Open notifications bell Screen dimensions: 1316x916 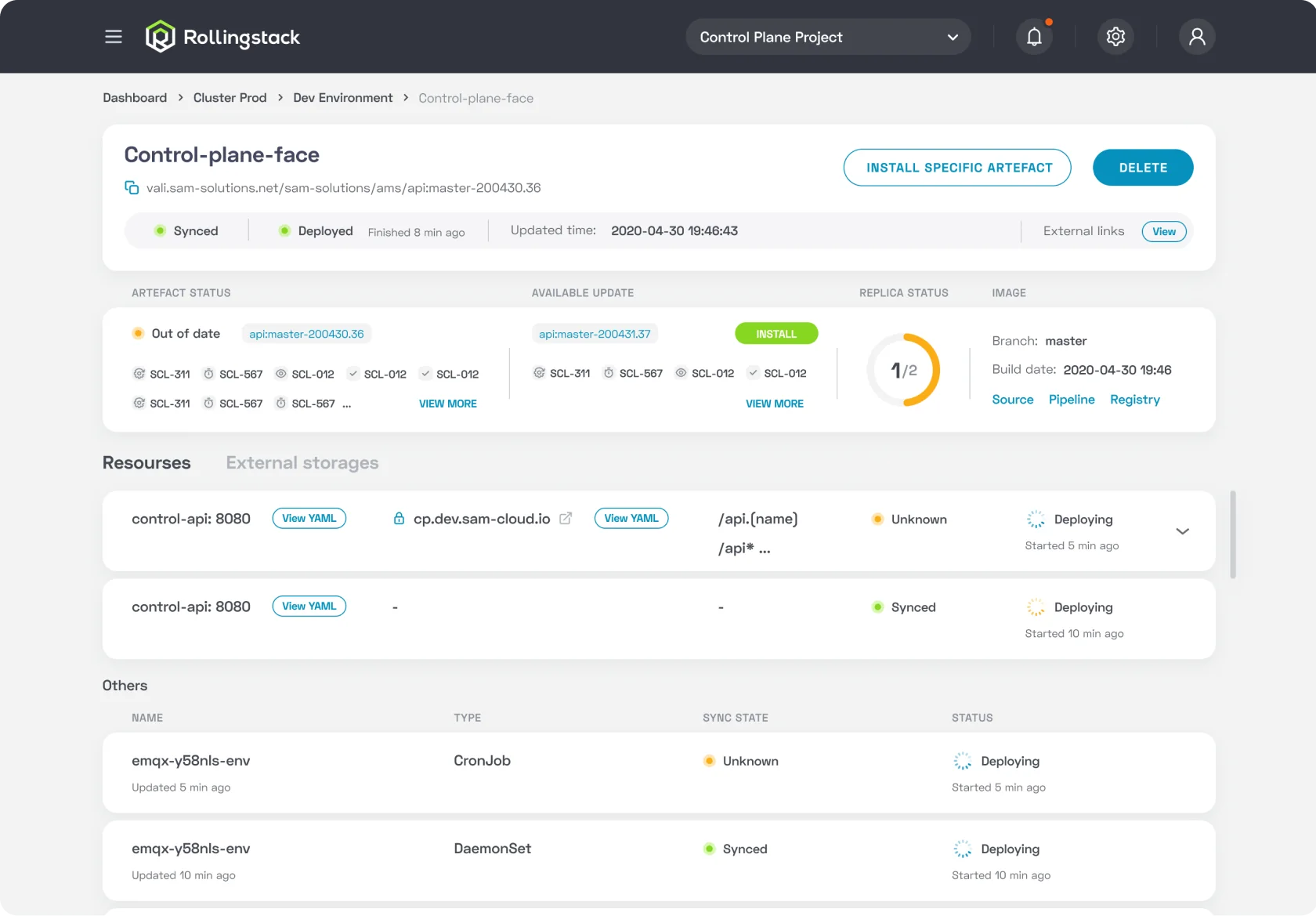pos(1034,37)
